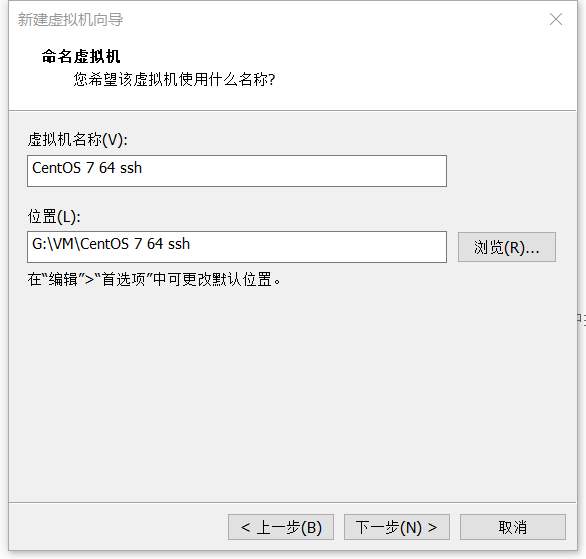Click the 位置 path text field
This screenshot has height=559, width=586.
pos(237,247)
